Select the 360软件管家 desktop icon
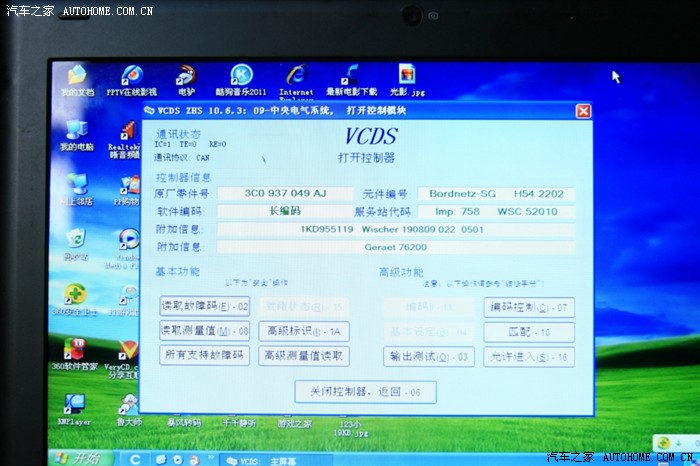 (x=74, y=354)
